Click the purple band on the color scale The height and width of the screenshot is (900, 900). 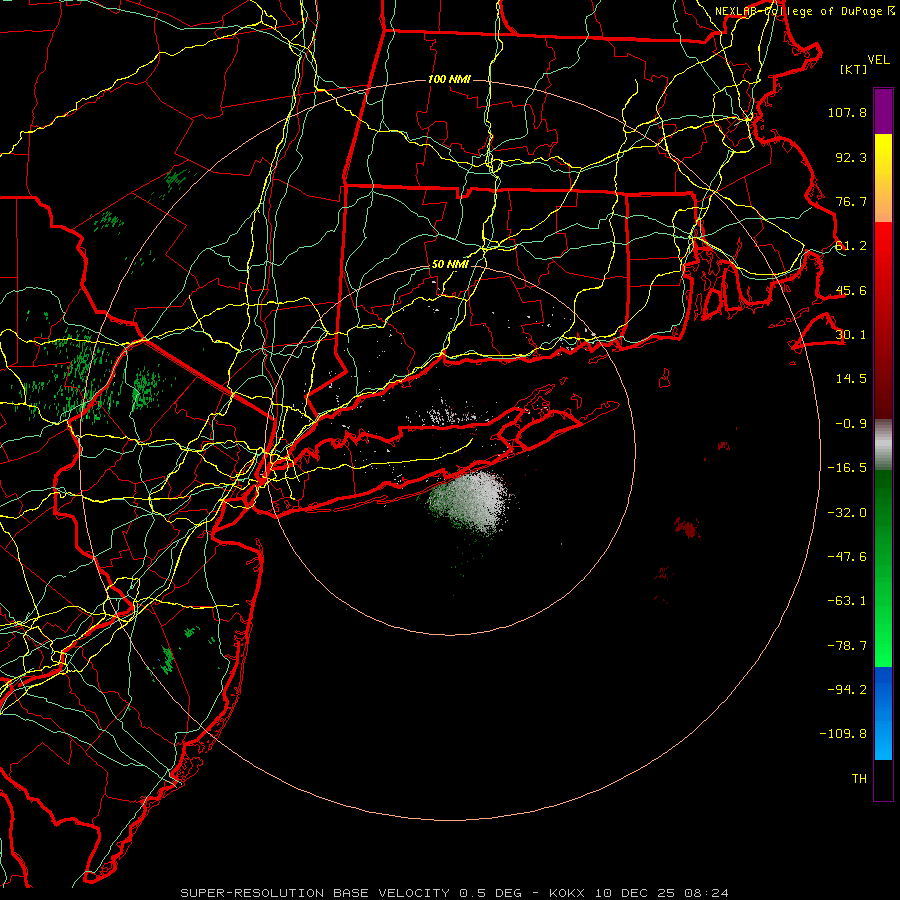click(x=883, y=111)
